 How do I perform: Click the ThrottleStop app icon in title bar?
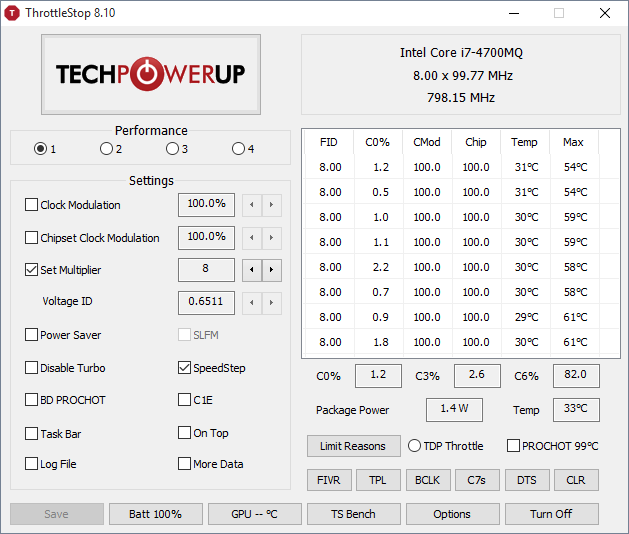pyautogui.click(x=12, y=13)
